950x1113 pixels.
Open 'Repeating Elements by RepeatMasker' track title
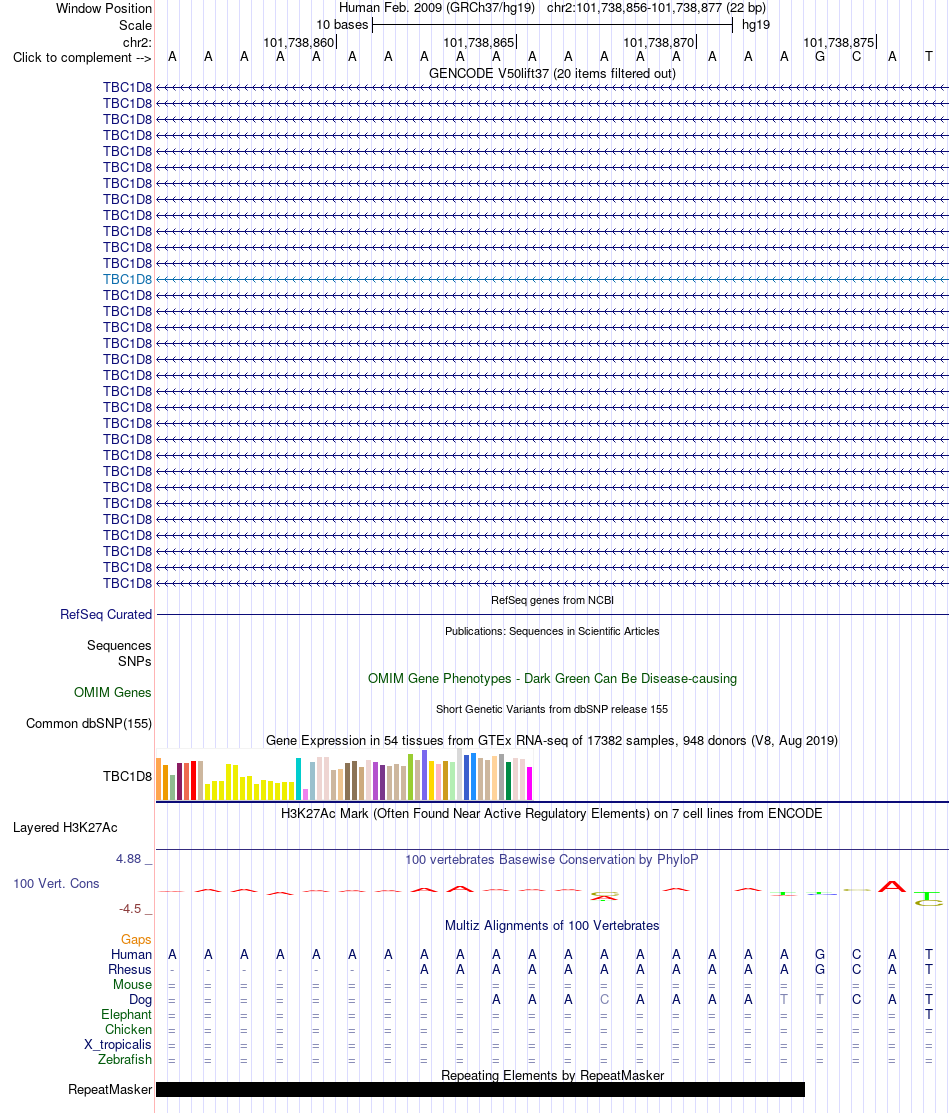pos(552,1075)
